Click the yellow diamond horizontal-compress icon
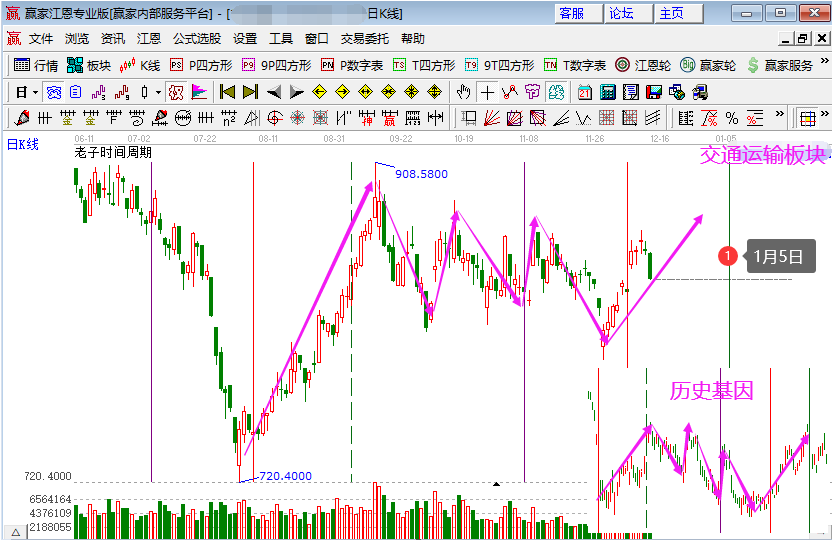832x541 pixels. coord(389,92)
